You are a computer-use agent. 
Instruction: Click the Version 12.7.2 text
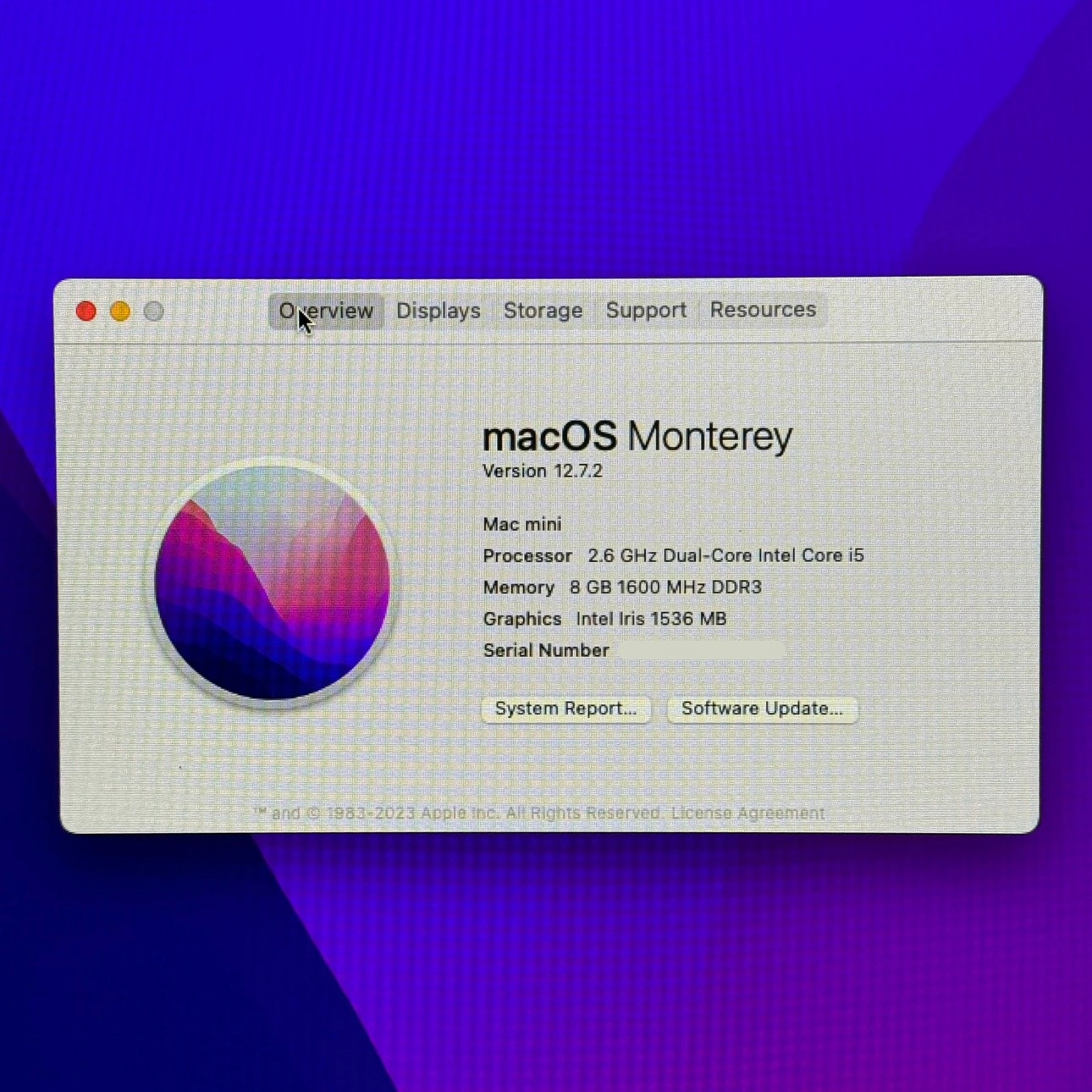click(543, 471)
